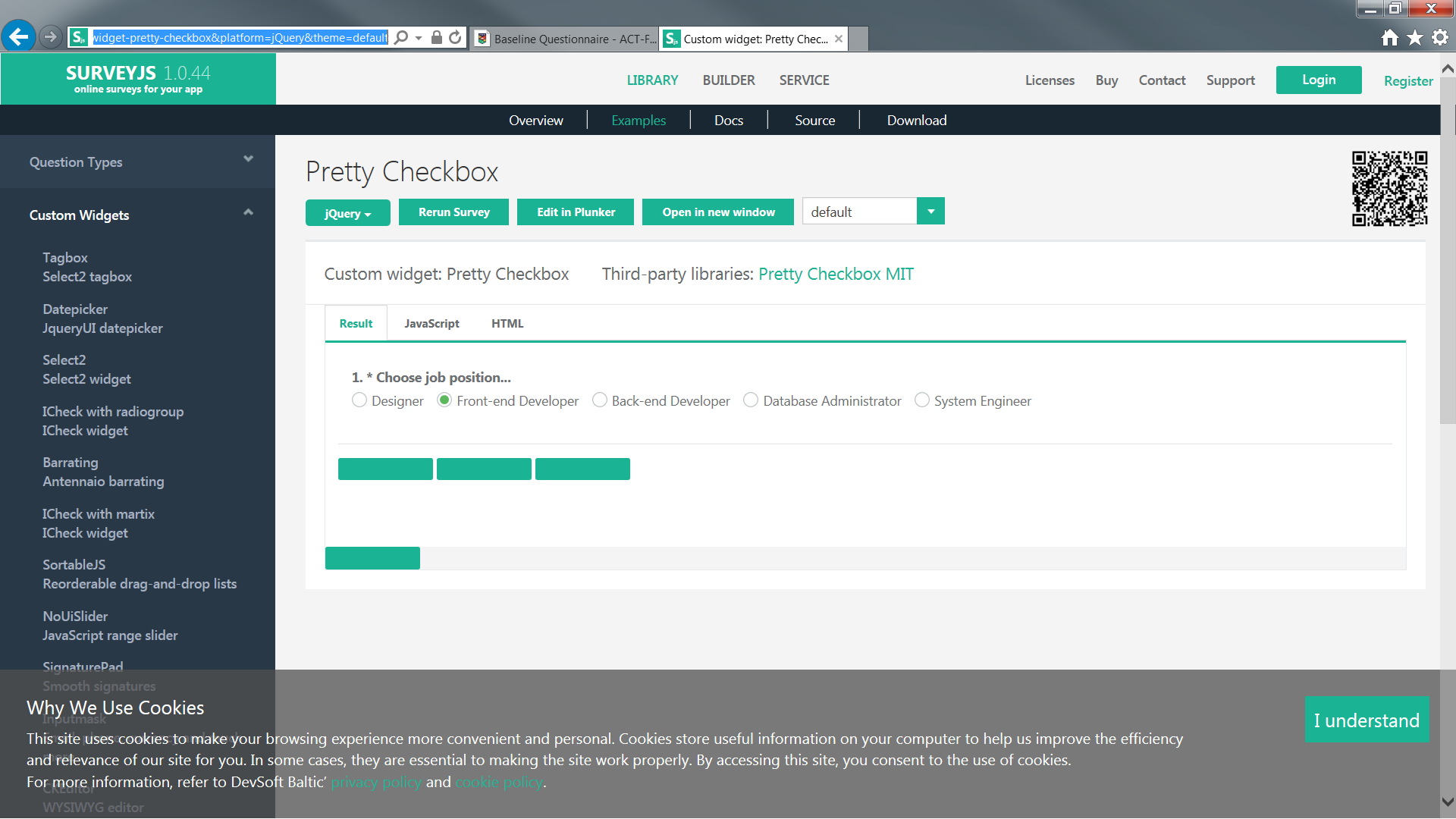Open the Pretty Checkbox MIT library link
The image size is (1456, 819).
coord(836,274)
